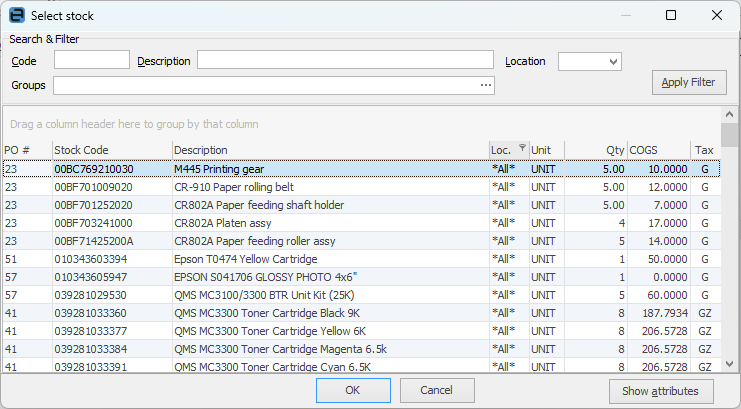Sort by PO # column header
The image size is (741, 409).
click(25, 150)
